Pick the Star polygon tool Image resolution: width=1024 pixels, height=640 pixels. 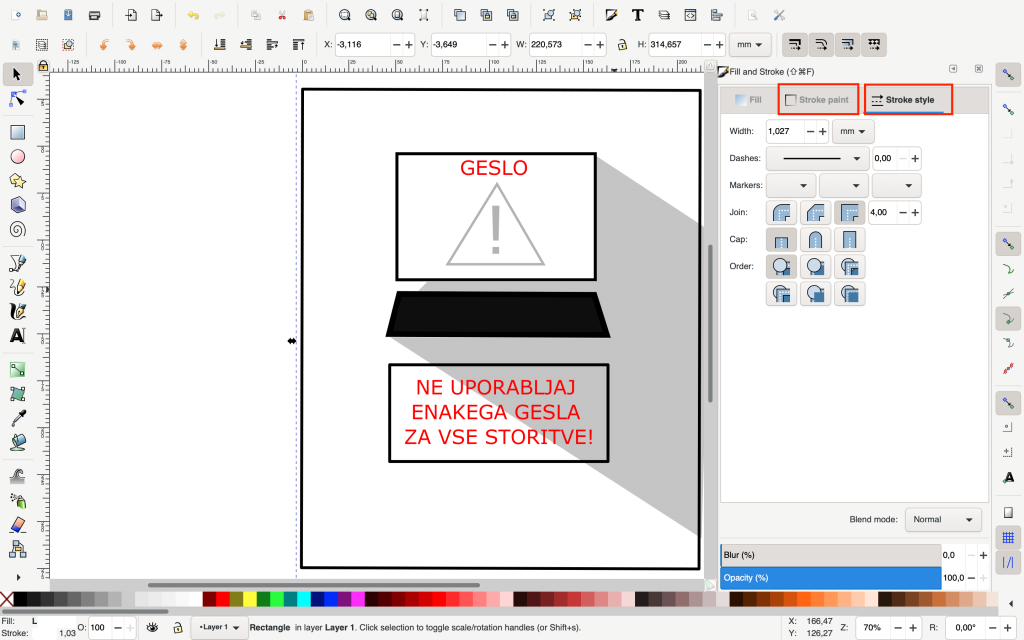tap(18, 181)
